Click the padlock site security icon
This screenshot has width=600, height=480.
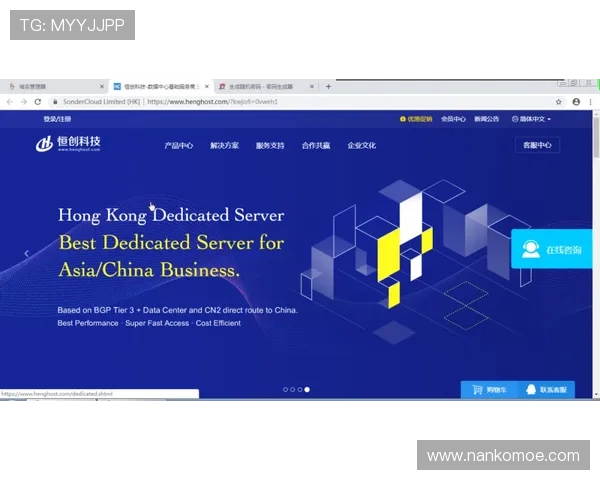(55, 102)
